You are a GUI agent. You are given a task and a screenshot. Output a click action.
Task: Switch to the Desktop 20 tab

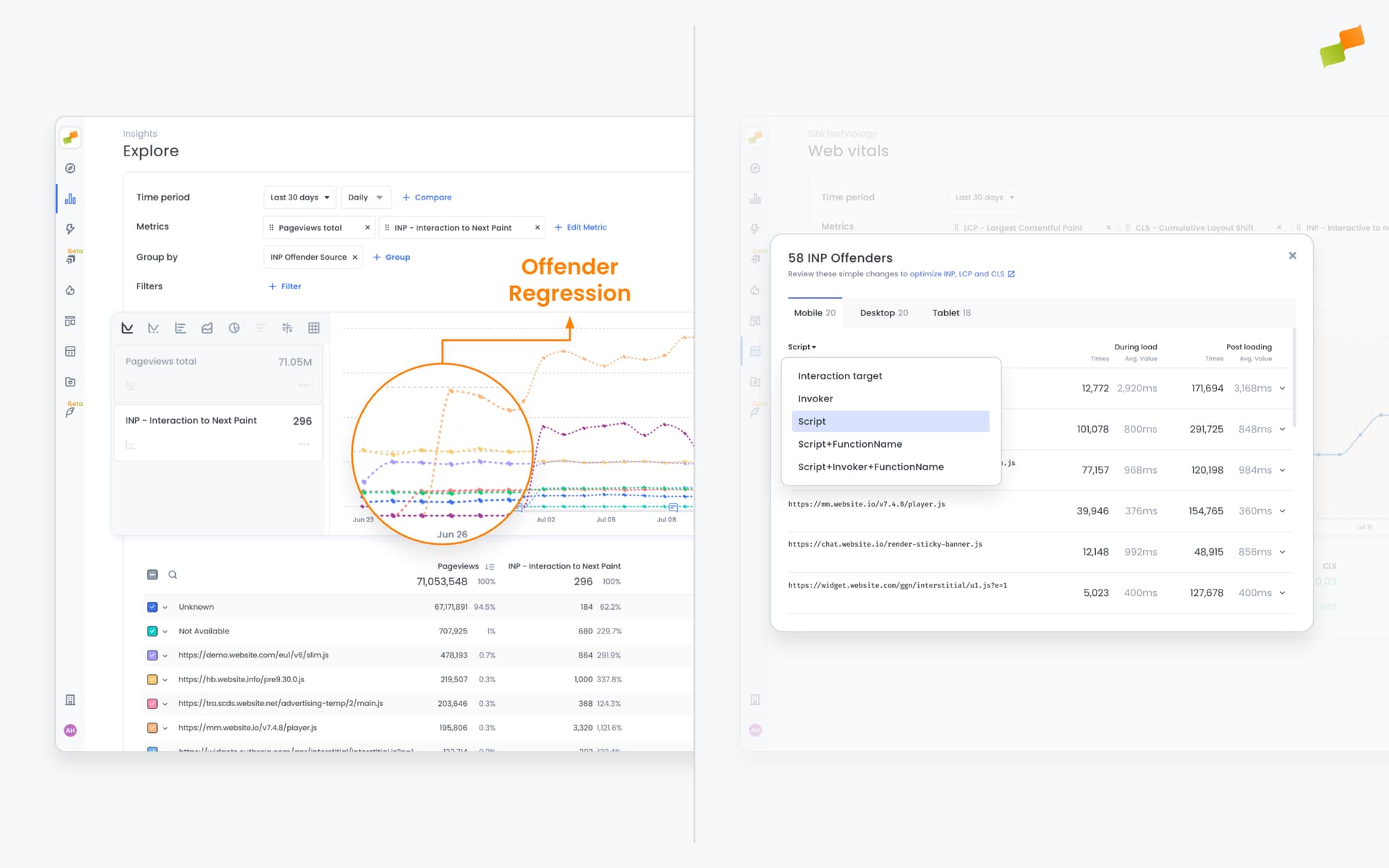pyautogui.click(x=883, y=312)
